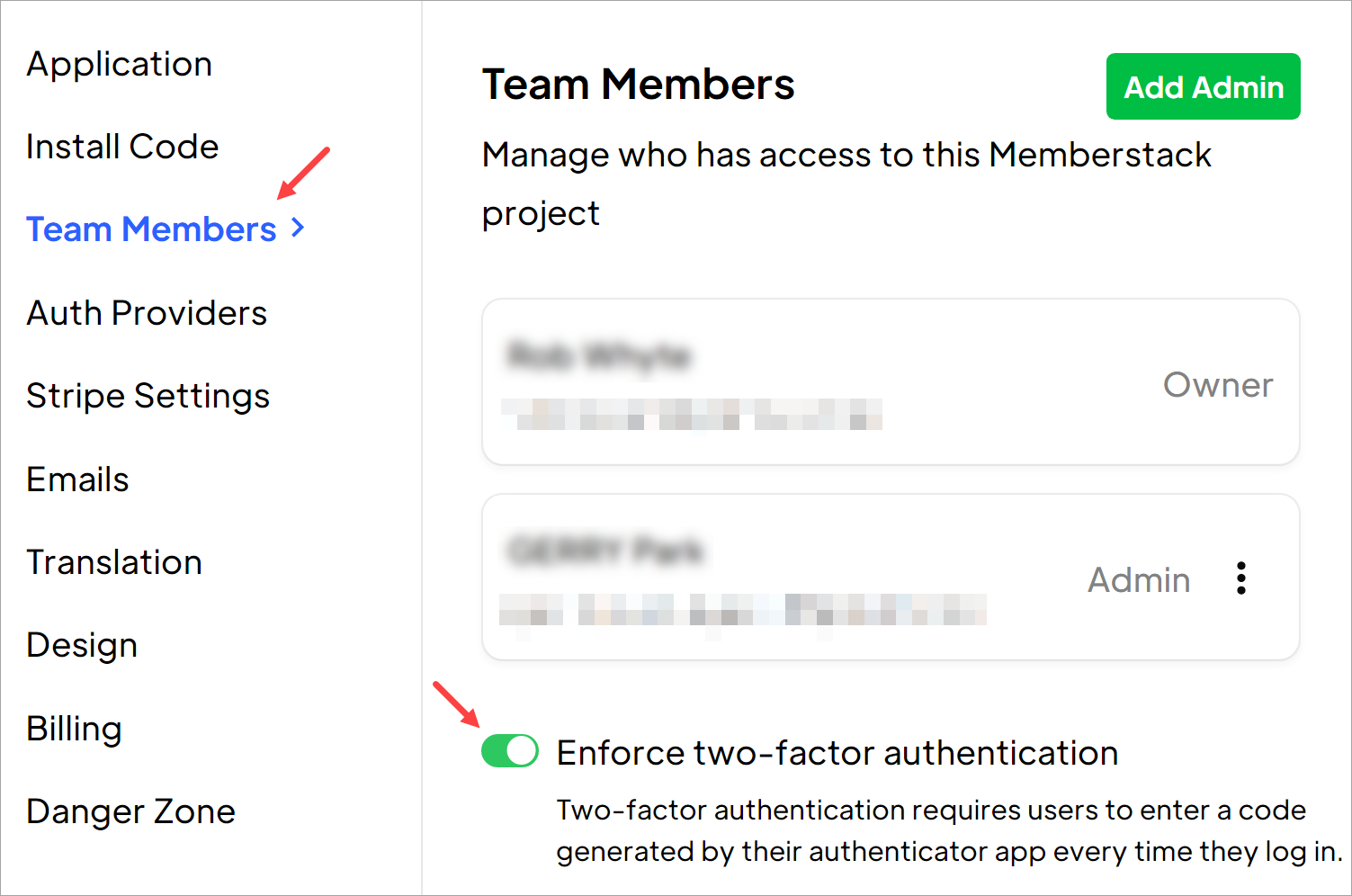Screen dimensions: 1352x896
Task: Open Auth Providers settings
Action: point(147,313)
